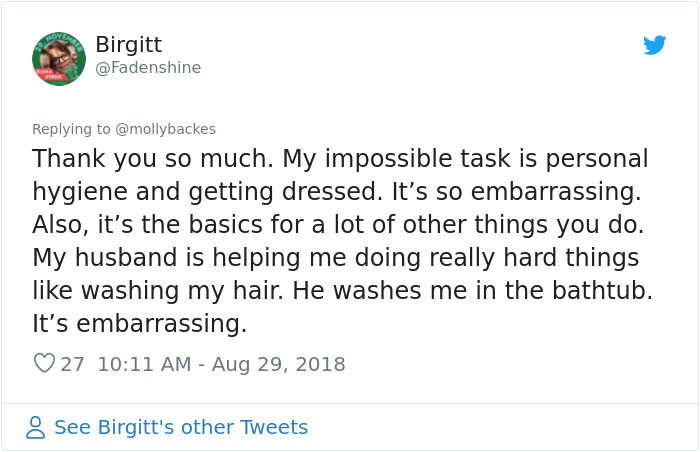Visit the @Fadenshine handle
The width and height of the screenshot is (700, 452).
click(x=148, y=67)
